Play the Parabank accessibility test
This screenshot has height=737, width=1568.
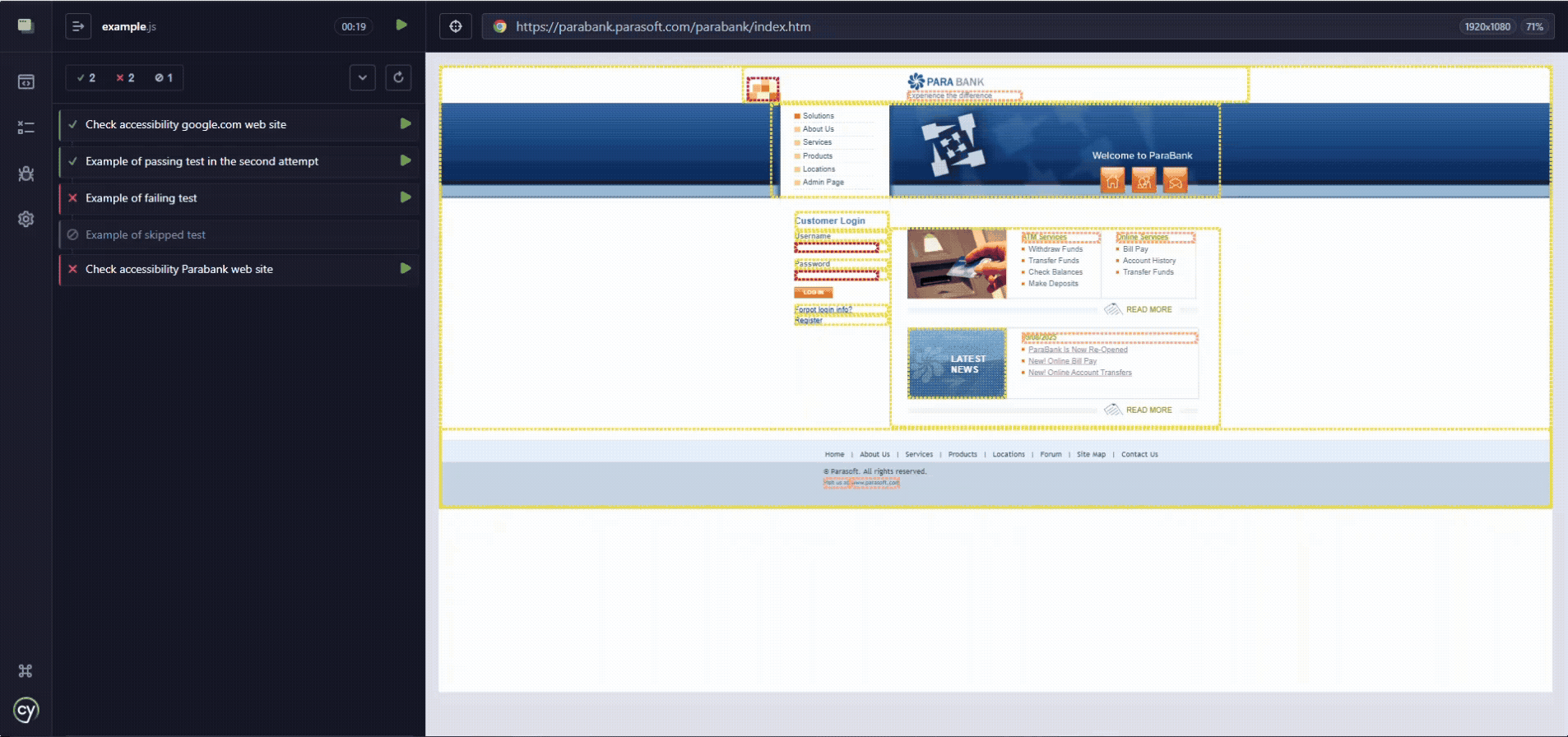(406, 268)
